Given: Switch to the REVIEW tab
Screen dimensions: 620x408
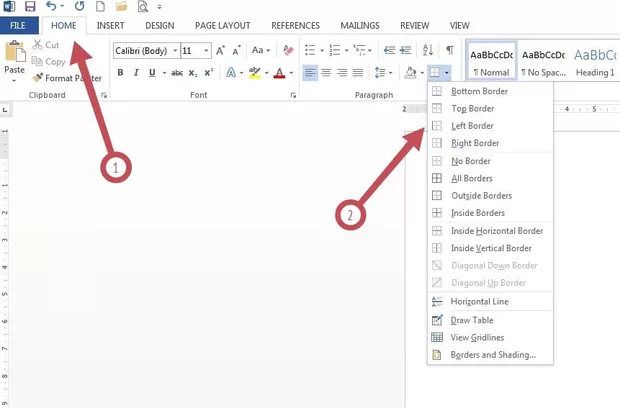Looking at the screenshot, I should (x=414, y=26).
